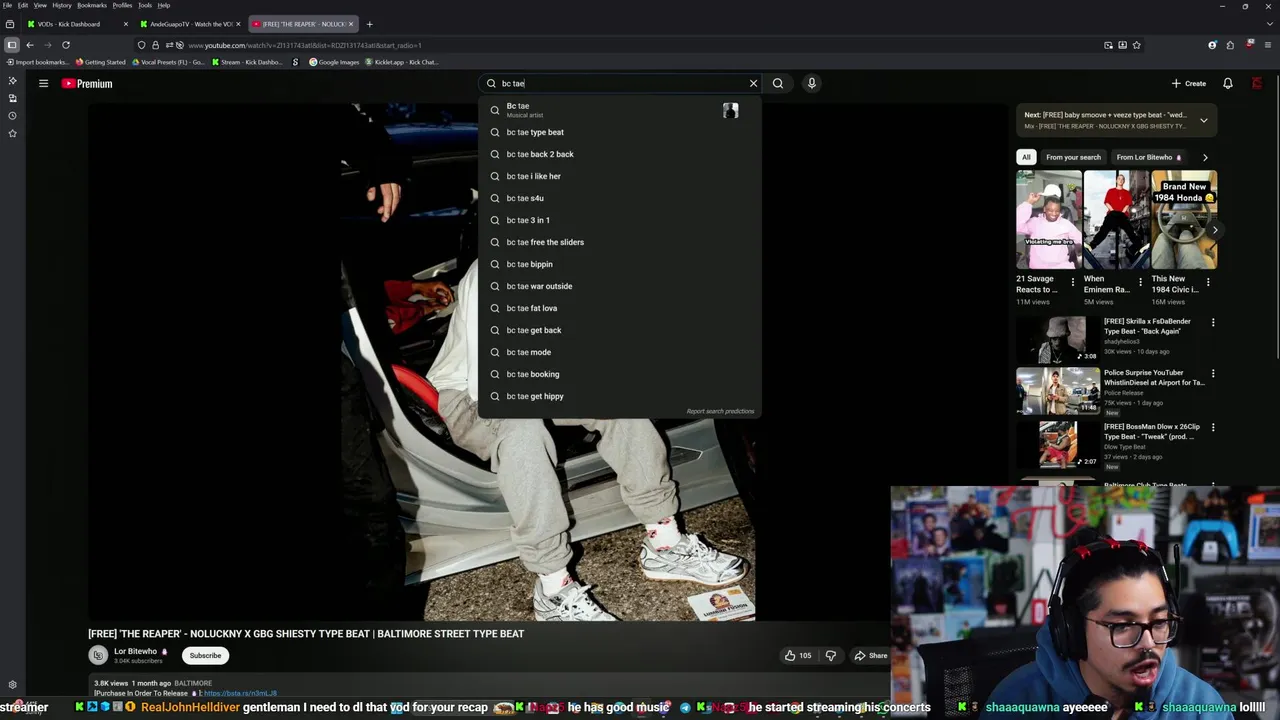Start voice search with microphone icon
This screenshot has height=720, width=1280.
tap(812, 83)
